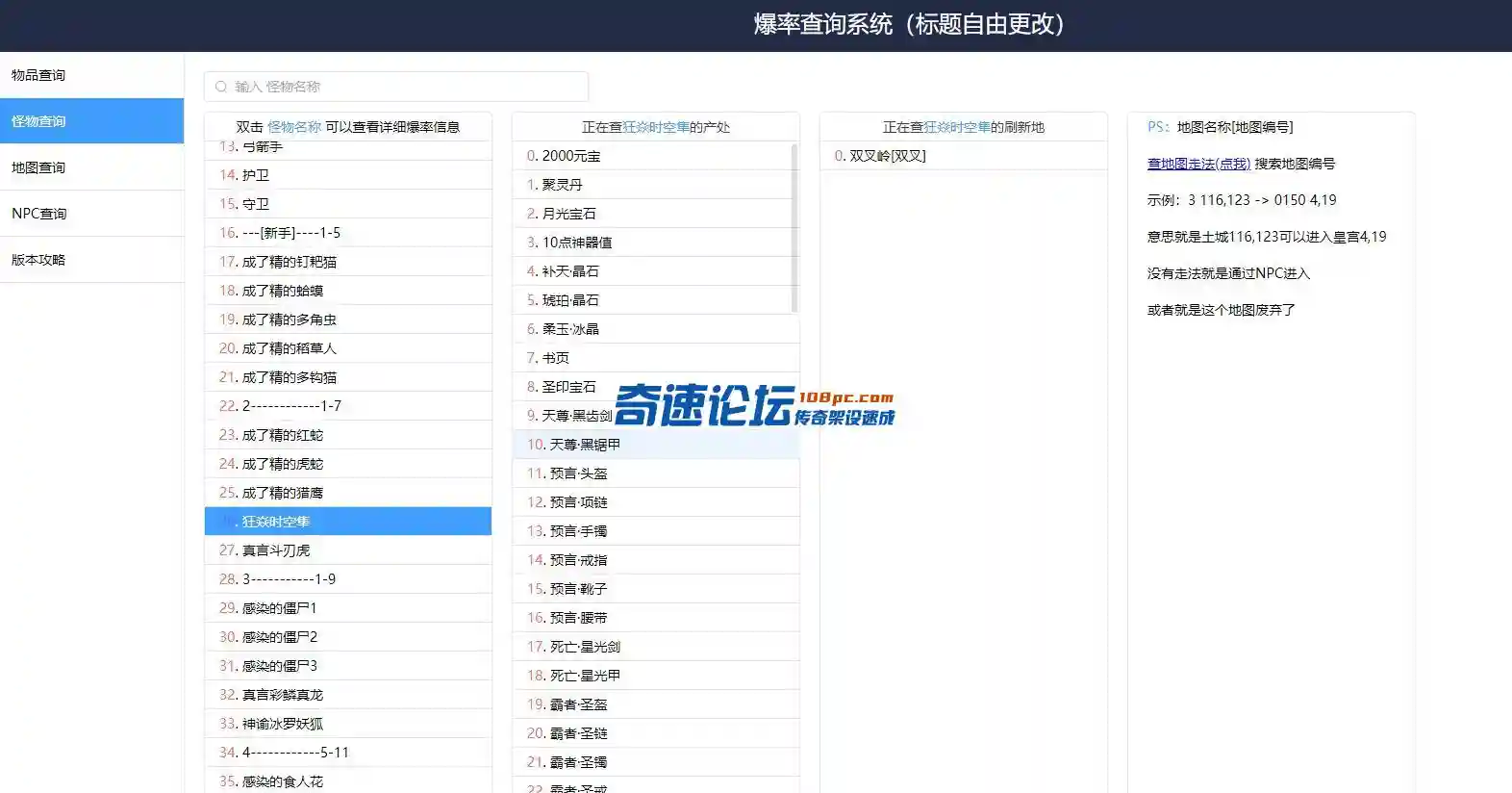Select monster 19. 成了精的多角虫
The height and width of the screenshot is (793, 1512).
(x=348, y=320)
